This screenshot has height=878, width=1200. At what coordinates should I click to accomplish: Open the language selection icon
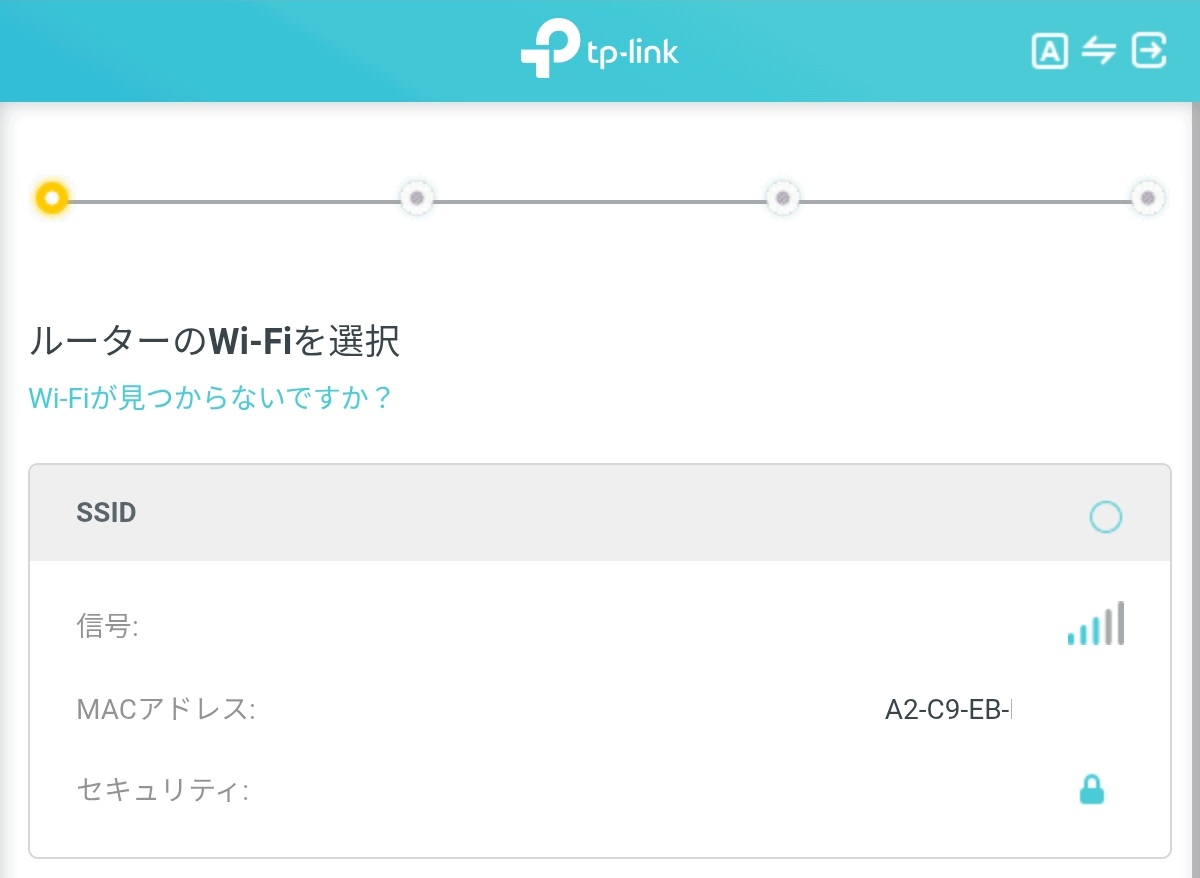[x=1049, y=51]
